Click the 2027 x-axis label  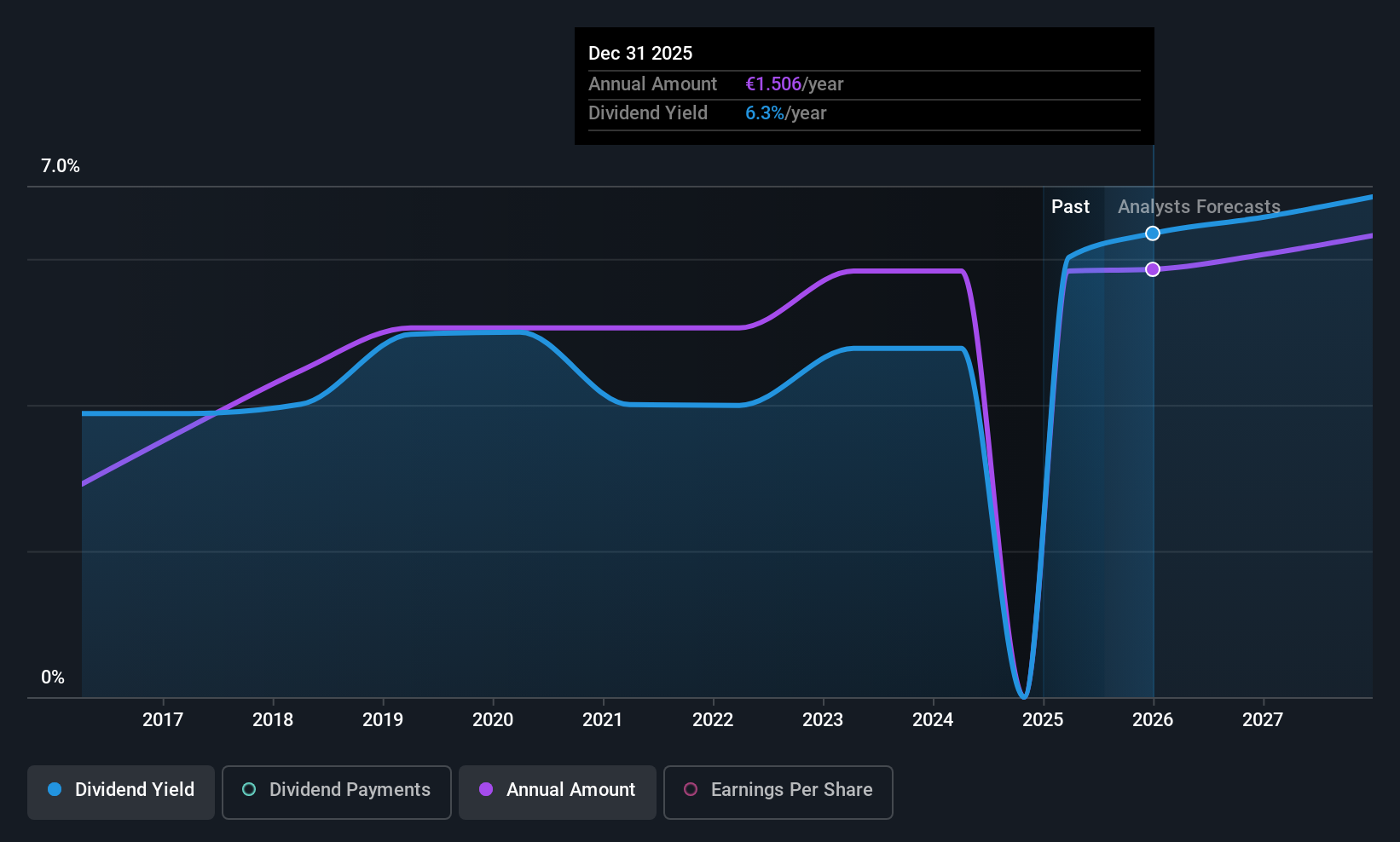[x=1263, y=719]
